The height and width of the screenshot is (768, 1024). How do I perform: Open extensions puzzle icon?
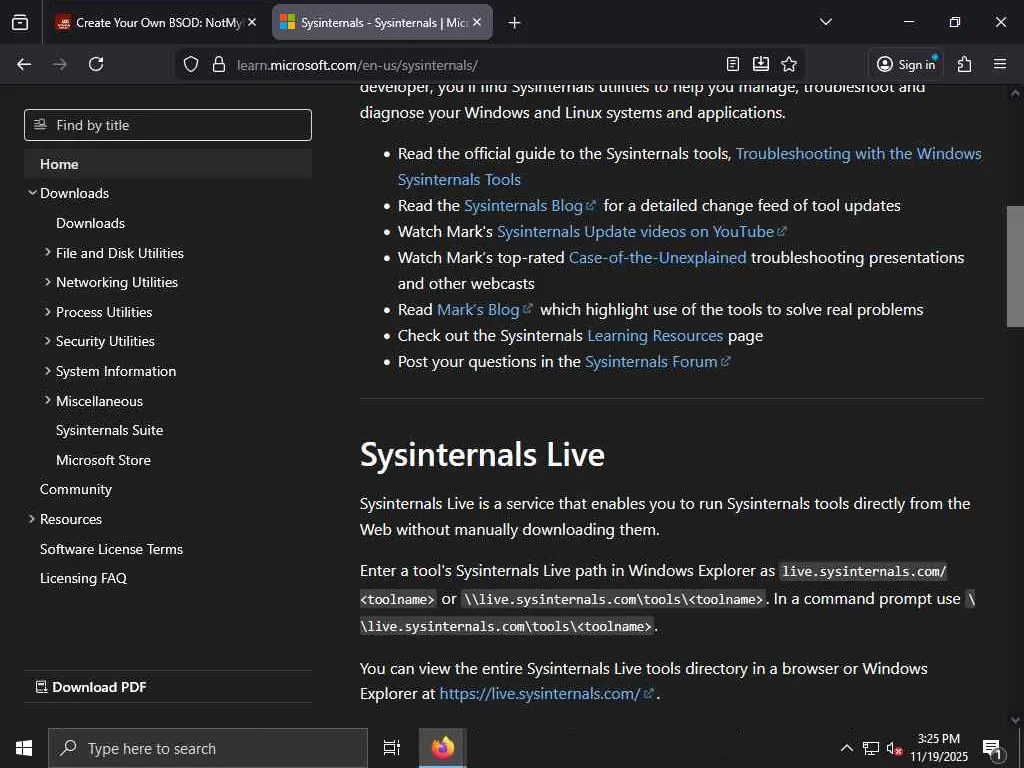pyautogui.click(x=965, y=64)
